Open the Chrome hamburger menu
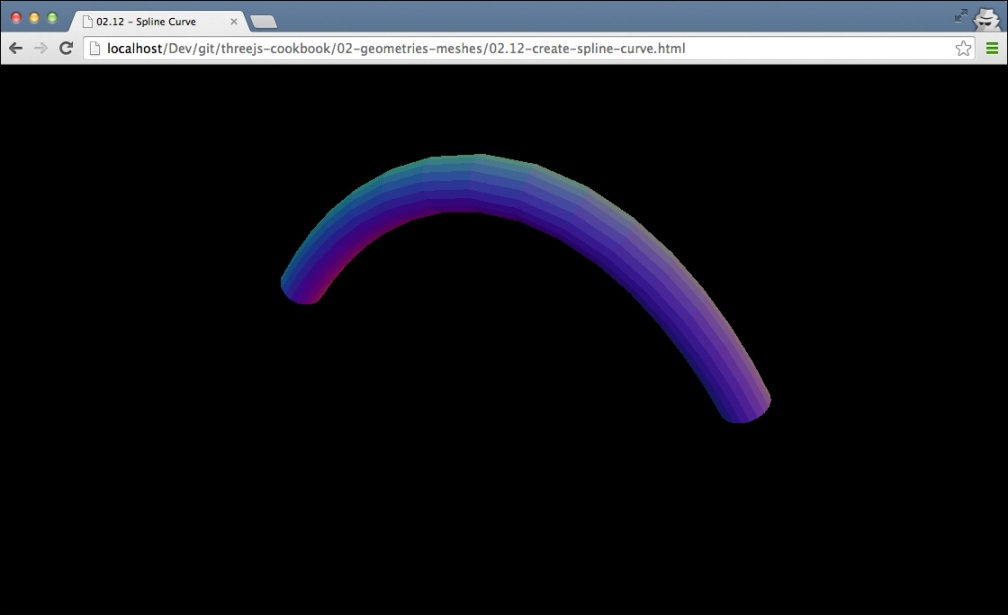The width and height of the screenshot is (1008, 615). (992, 48)
